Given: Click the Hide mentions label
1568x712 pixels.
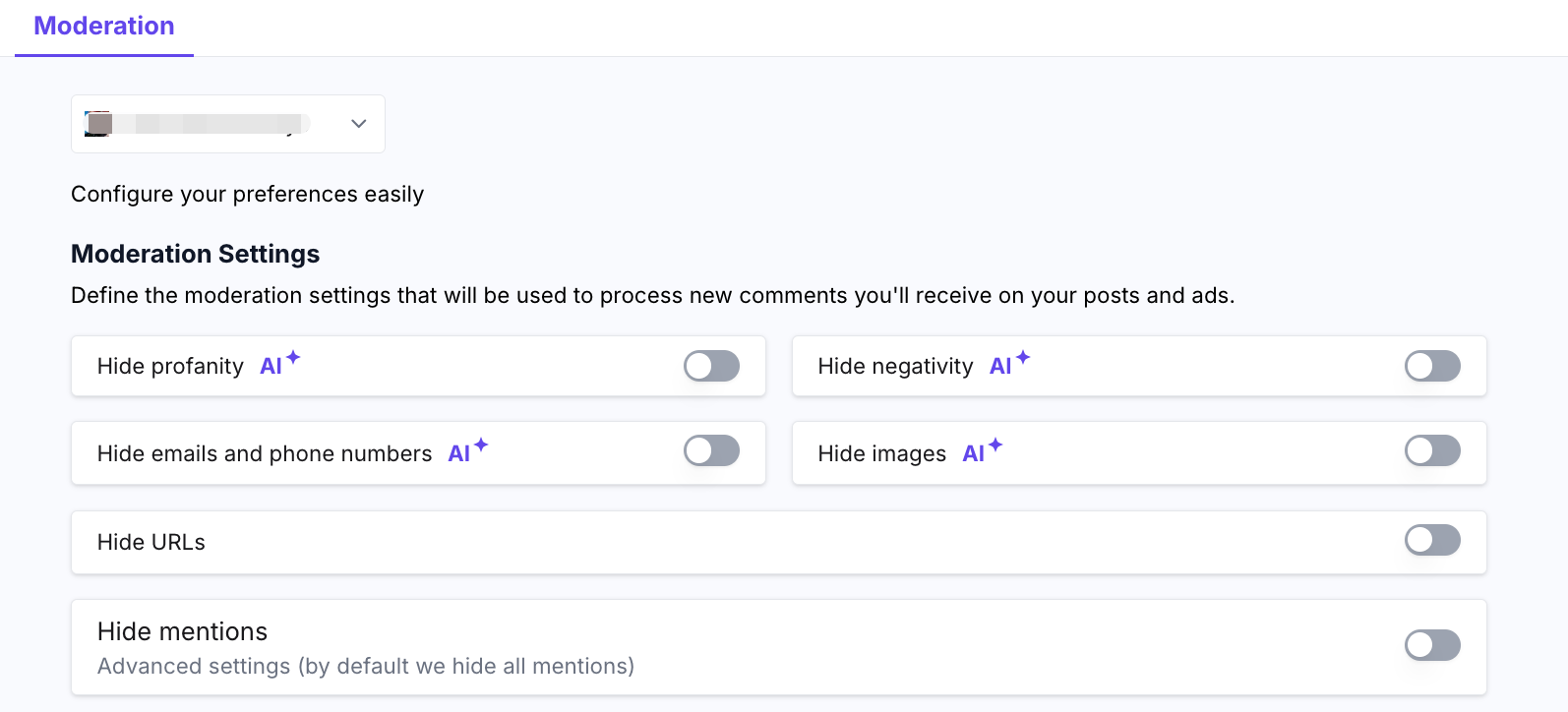Looking at the screenshot, I should click(x=182, y=631).
